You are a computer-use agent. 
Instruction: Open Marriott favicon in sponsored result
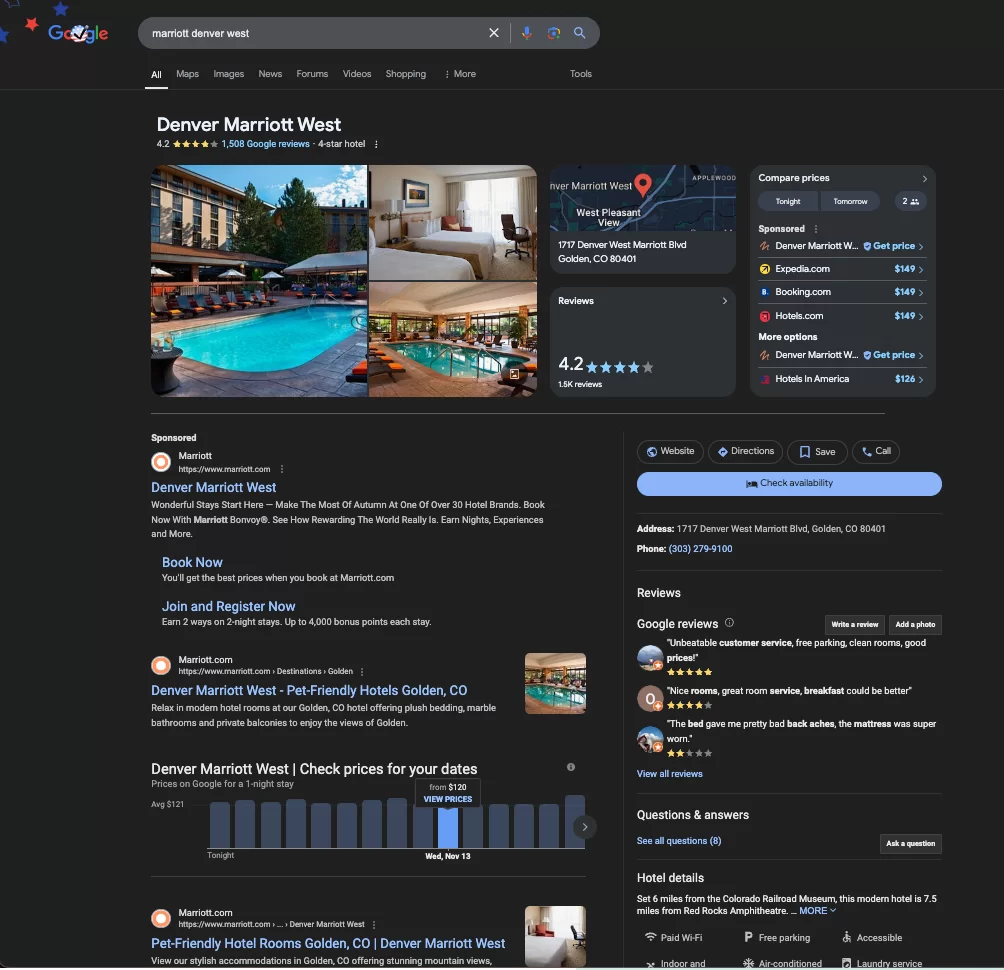pos(161,462)
